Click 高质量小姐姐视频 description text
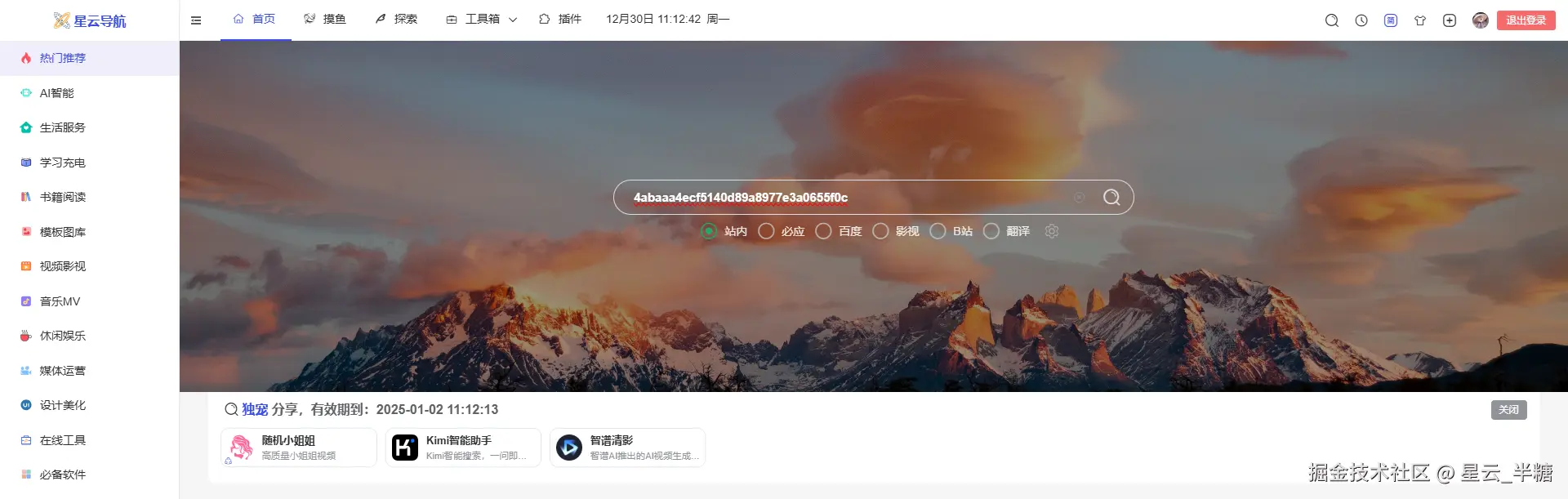This screenshot has height=499, width=1568. click(299, 456)
